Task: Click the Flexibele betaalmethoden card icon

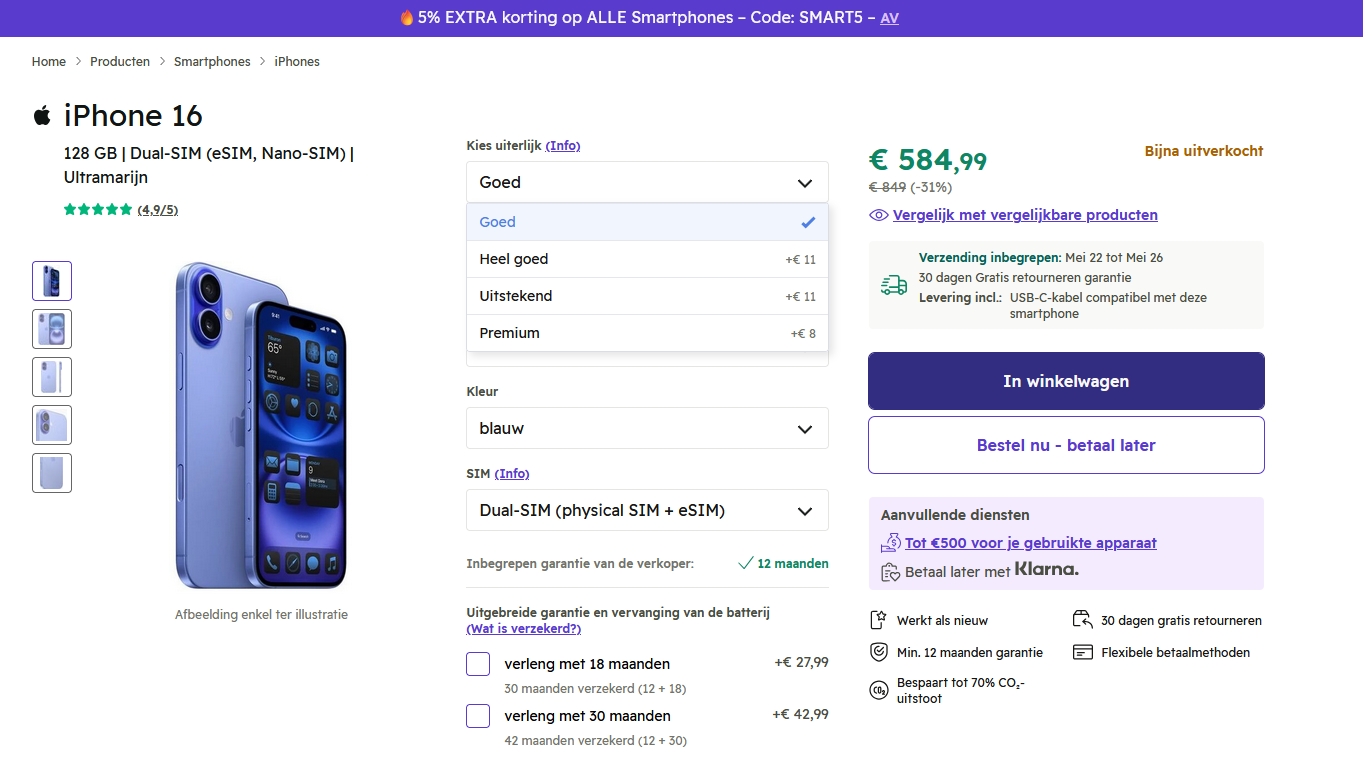Action: tap(1082, 652)
